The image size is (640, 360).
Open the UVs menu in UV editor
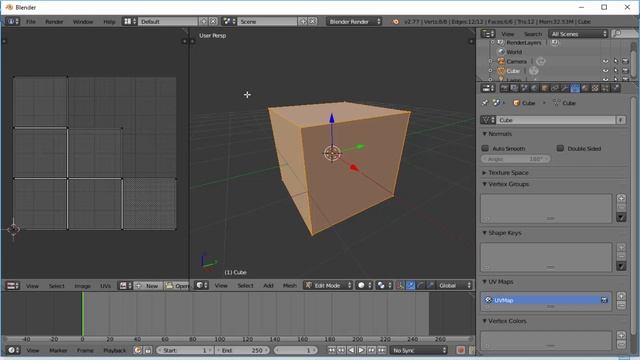pyautogui.click(x=105, y=286)
